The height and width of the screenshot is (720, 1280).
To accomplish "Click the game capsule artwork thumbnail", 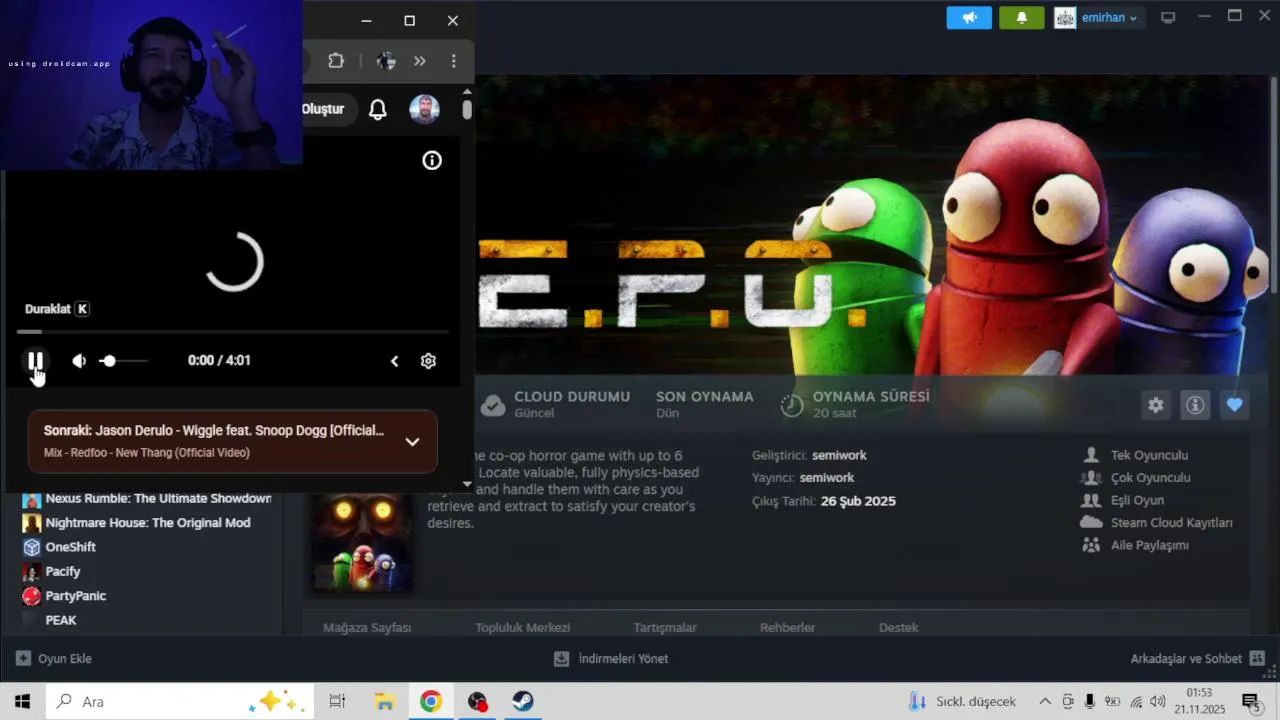I will [362, 541].
